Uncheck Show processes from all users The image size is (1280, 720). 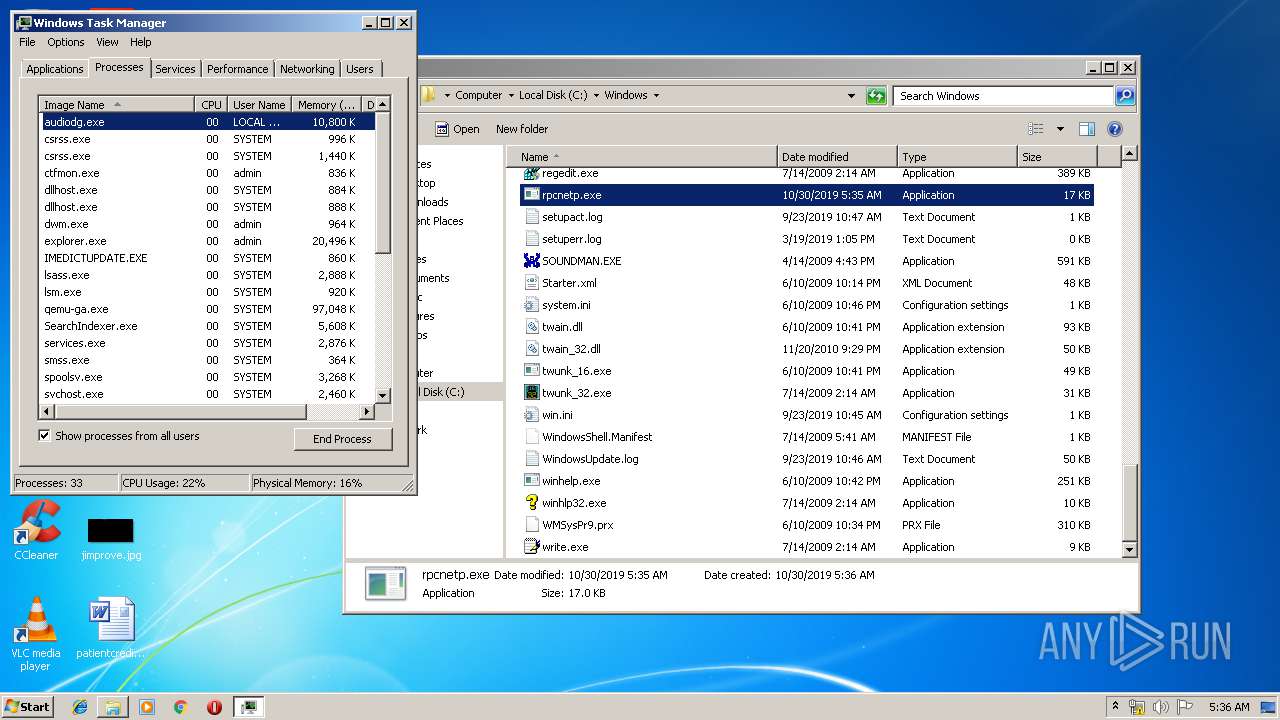click(x=44, y=436)
